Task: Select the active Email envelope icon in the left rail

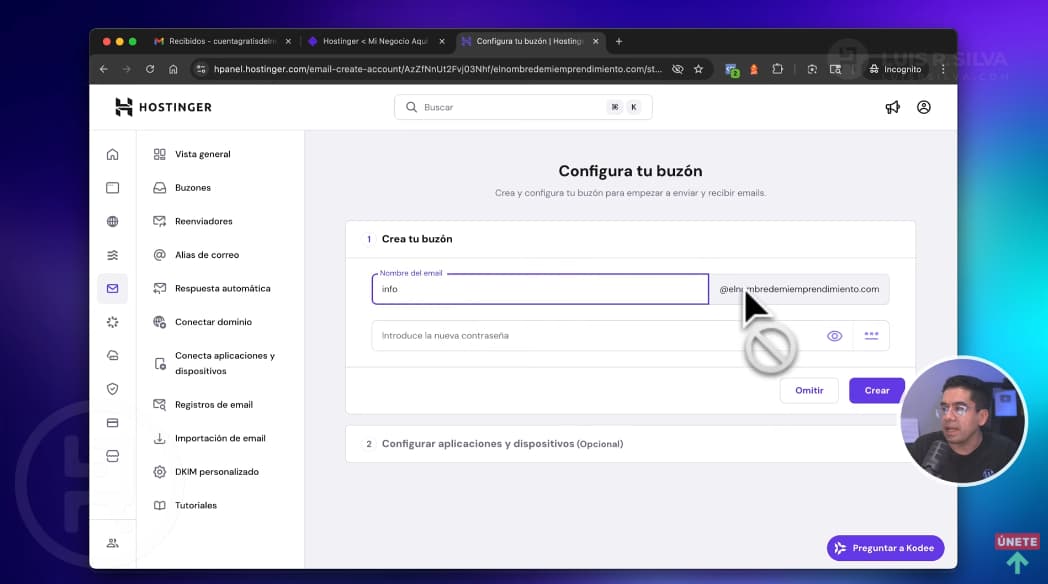Action: (x=112, y=289)
